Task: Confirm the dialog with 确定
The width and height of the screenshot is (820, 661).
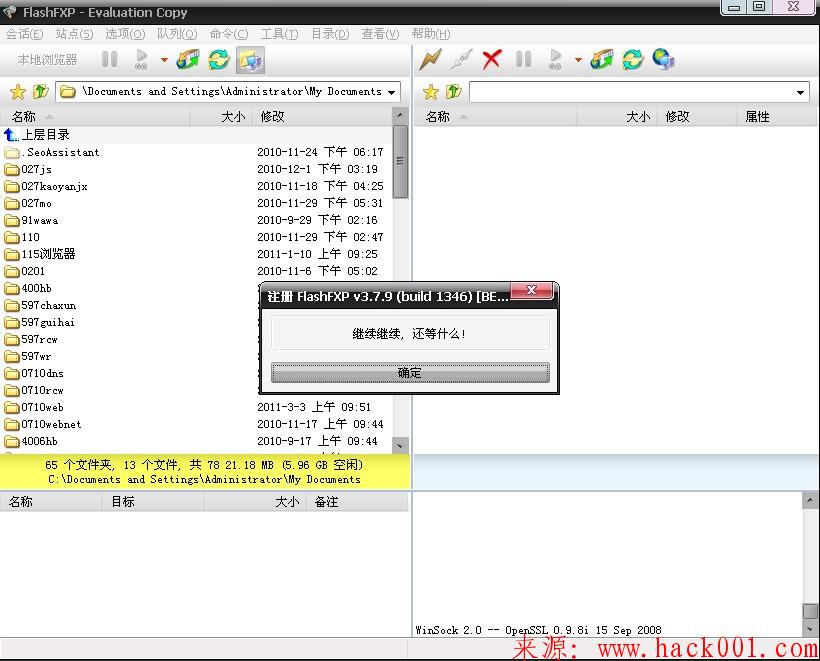Action: tap(410, 373)
